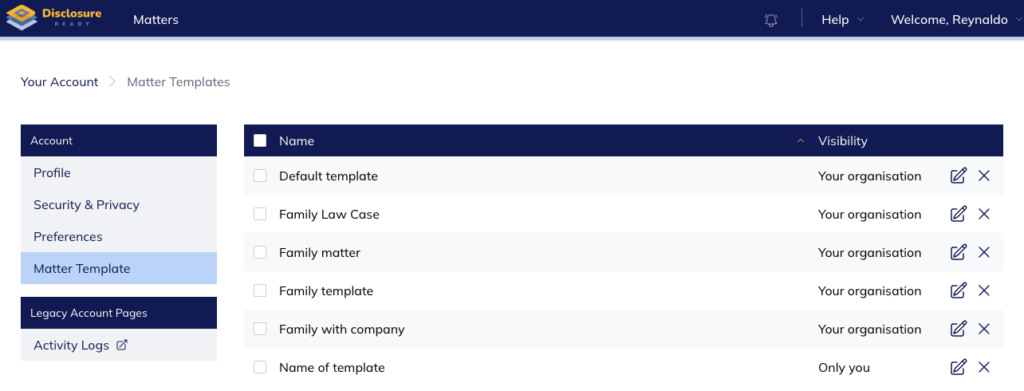Viewport: 1024px width, 391px height.
Task: Delete the Family template entry
Action: point(984,290)
